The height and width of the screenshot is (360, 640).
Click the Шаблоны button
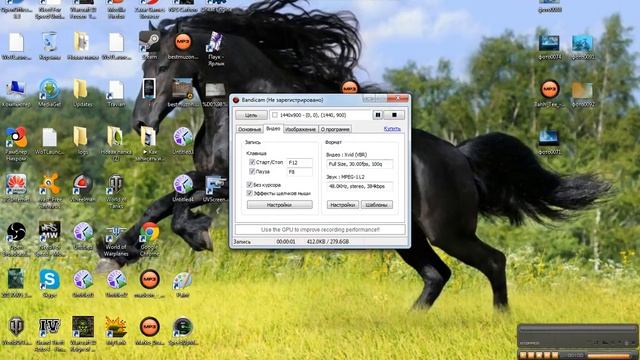(377, 204)
